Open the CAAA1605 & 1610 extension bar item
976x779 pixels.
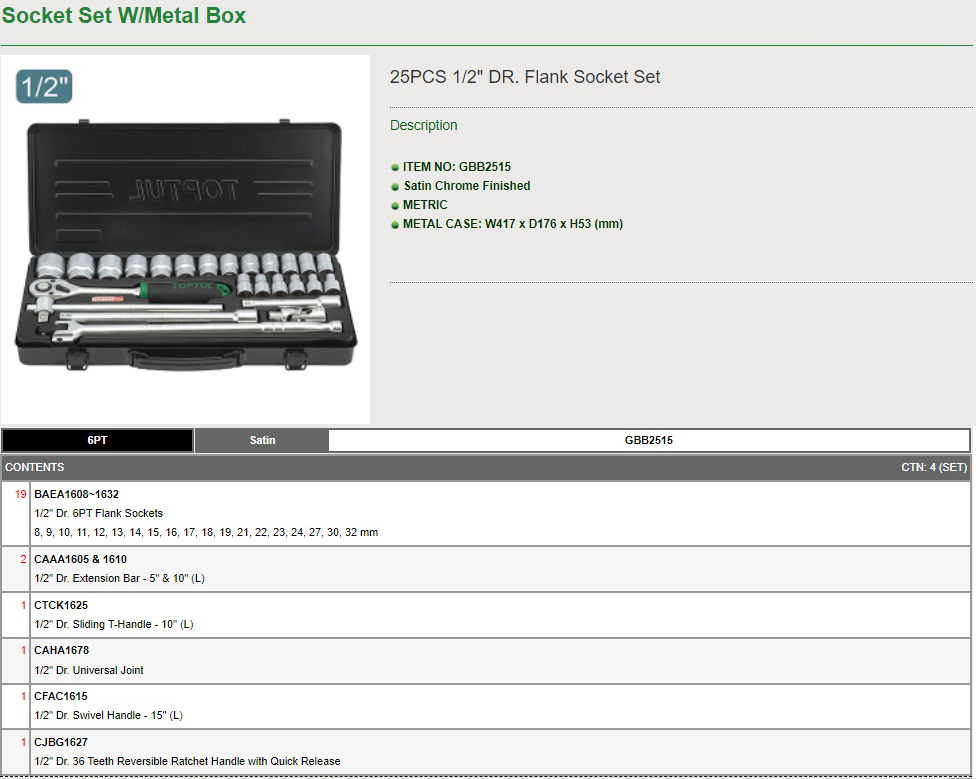(x=81, y=559)
